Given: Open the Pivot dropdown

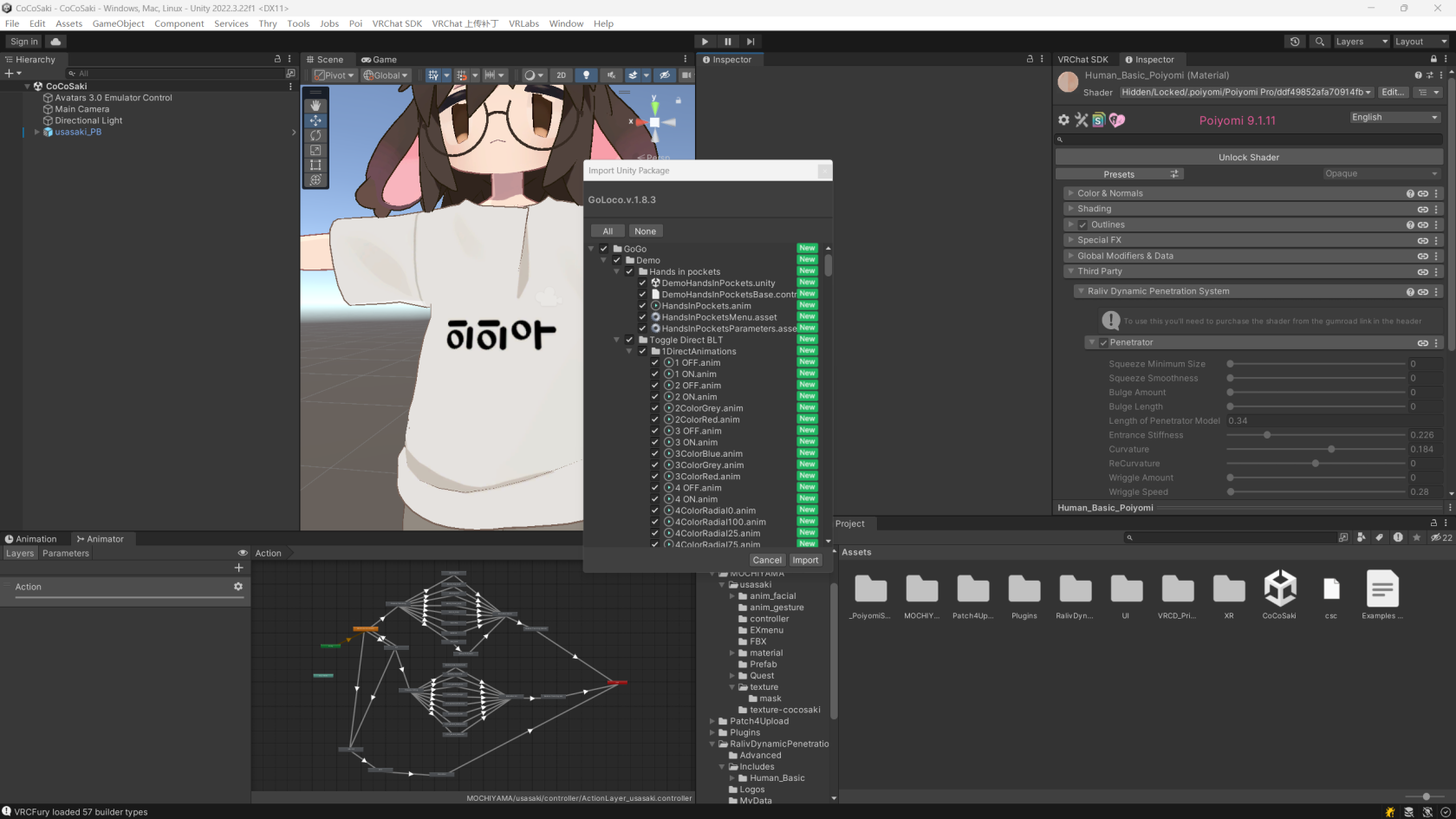Looking at the screenshot, I should pyautogui.click(x=335, y=75).
